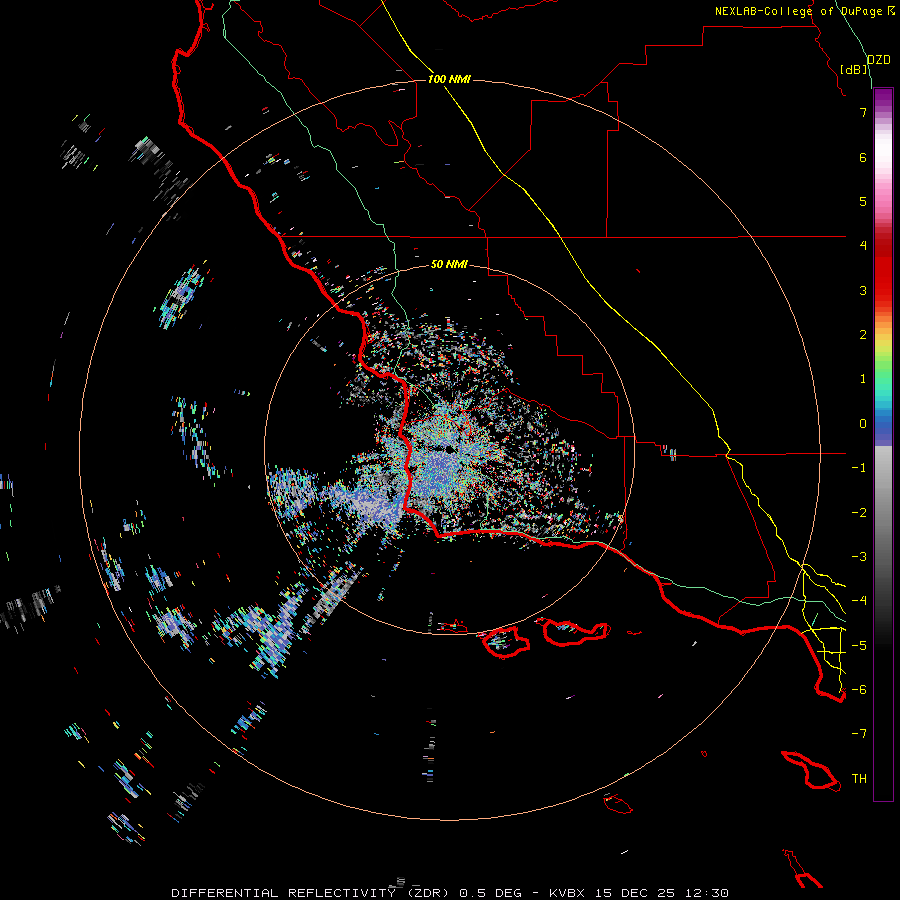Viewport: 900px width, 900px height.
Task: Click the "7" value on the color scale
Action: (863, 112)
